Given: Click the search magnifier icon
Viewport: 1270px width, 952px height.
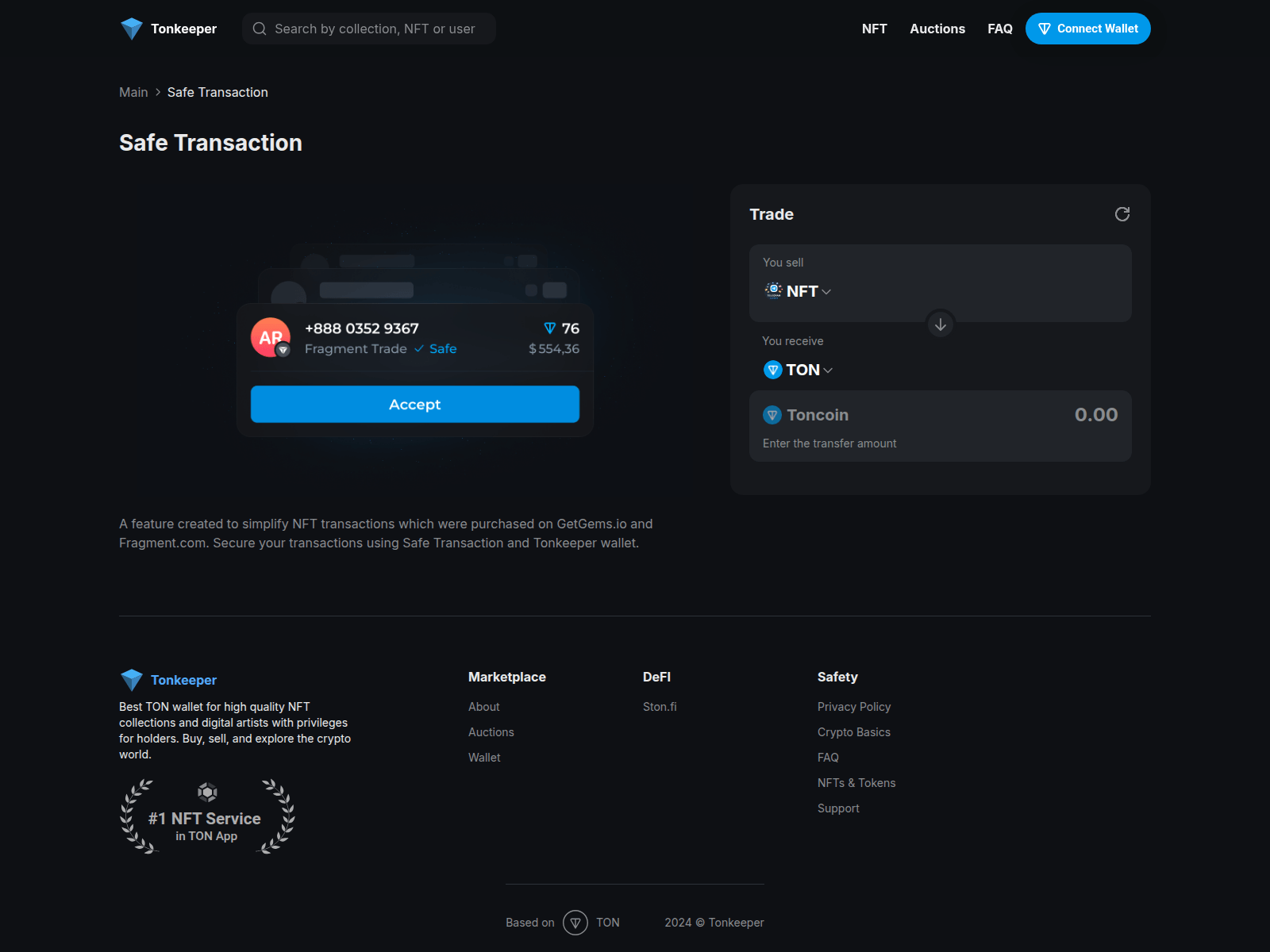Looking at the screenshot, I should pos(260,29).
